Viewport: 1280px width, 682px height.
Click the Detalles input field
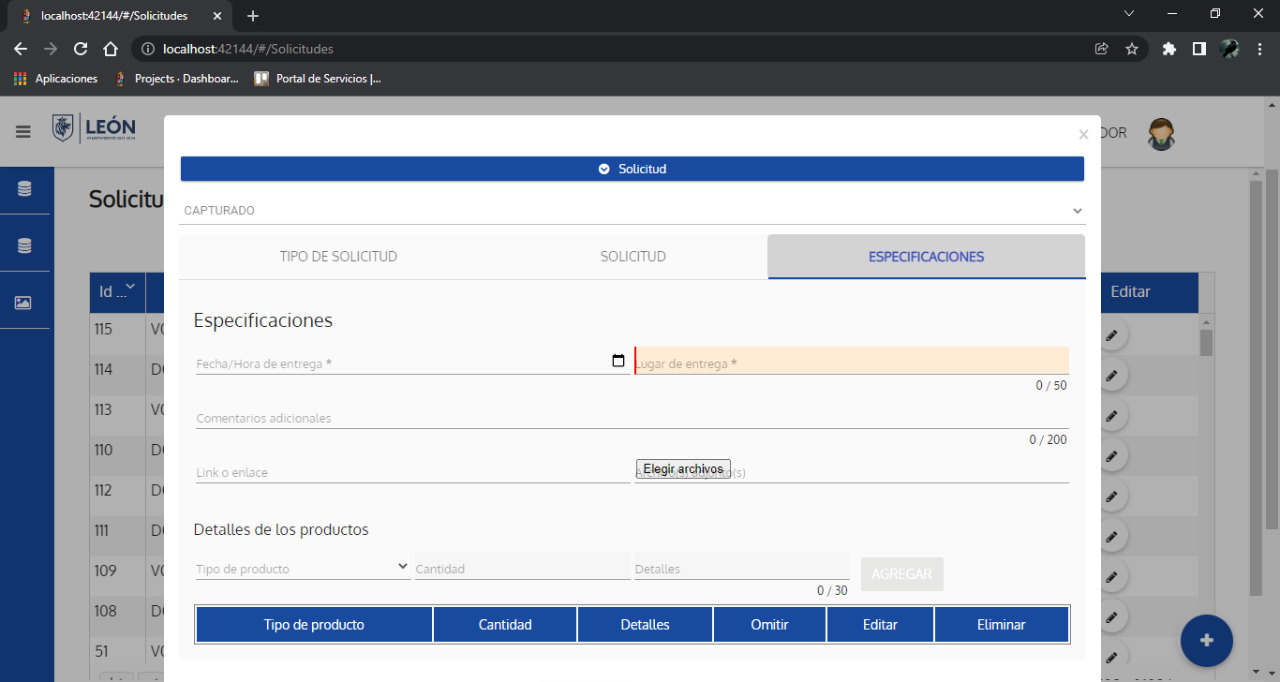(742, 567)
